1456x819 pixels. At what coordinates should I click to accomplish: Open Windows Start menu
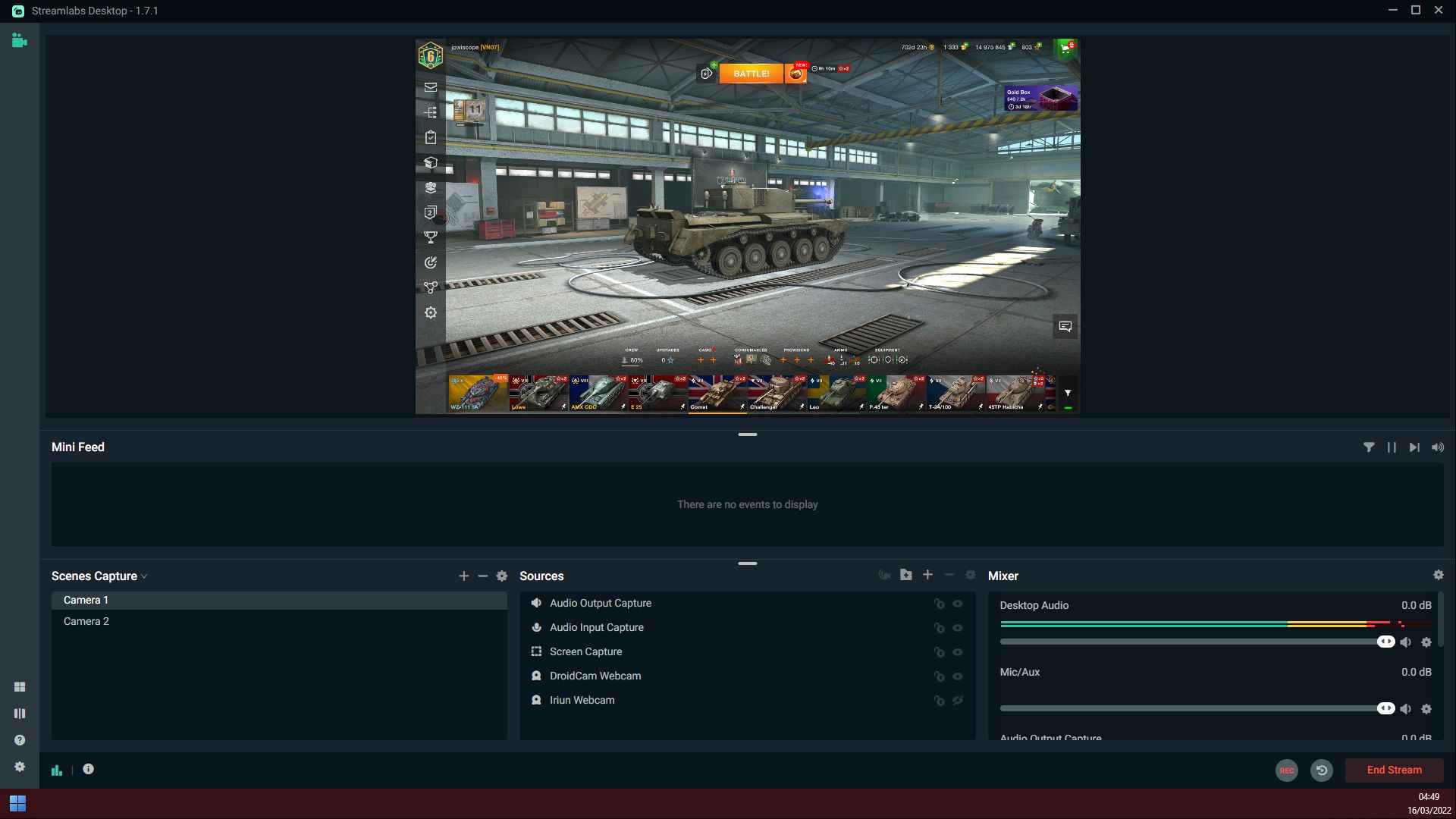[17, 803]
